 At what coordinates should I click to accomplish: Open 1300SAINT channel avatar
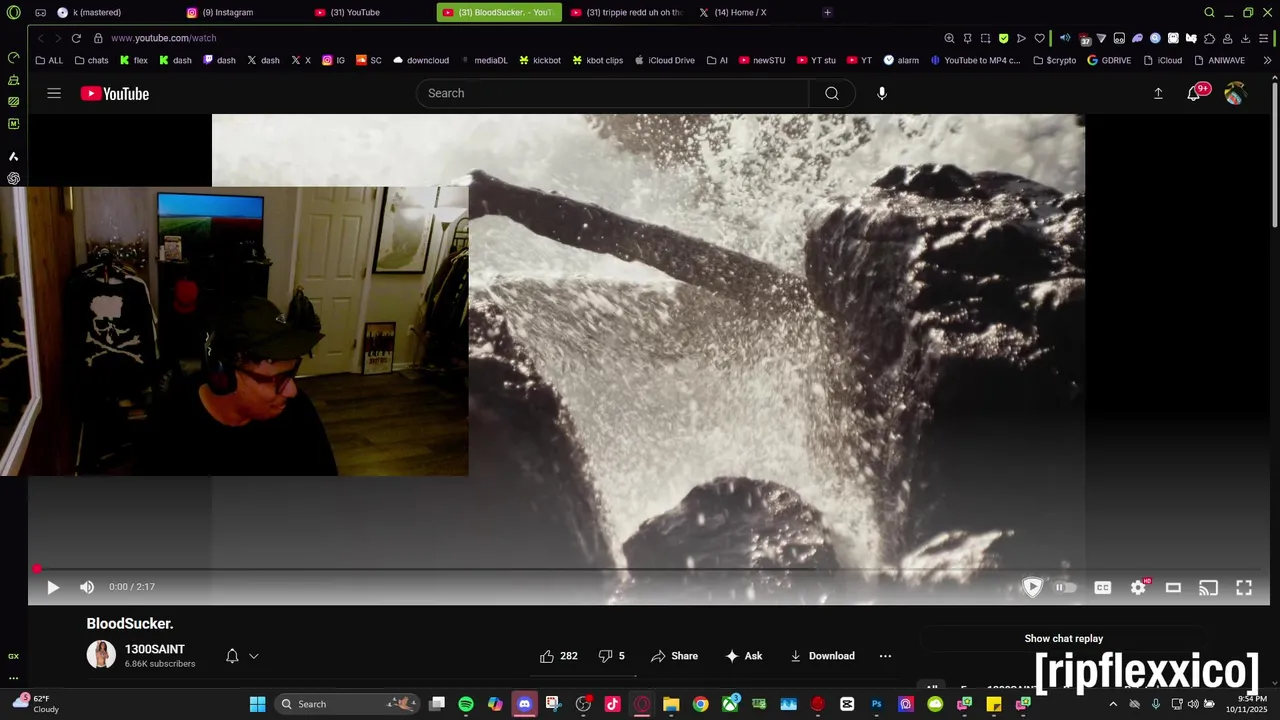(x=101, y=655)
